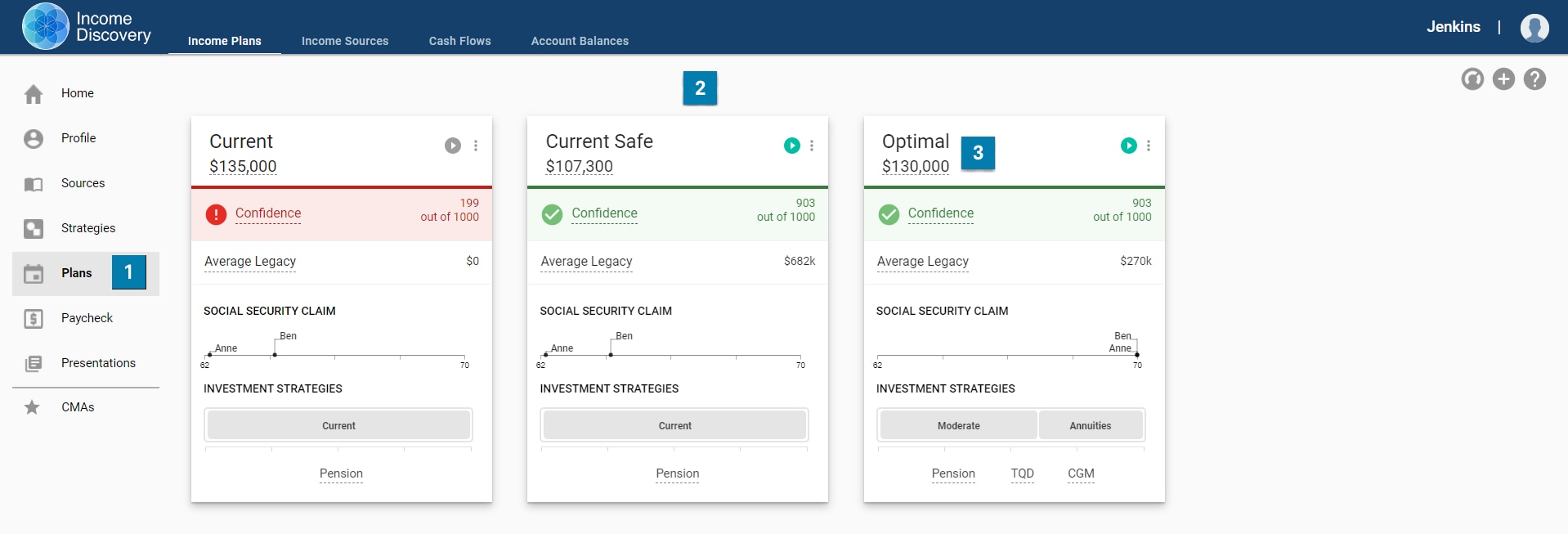Click Anne's claim-age marker in Current Safe card

[x=545, y=355]
